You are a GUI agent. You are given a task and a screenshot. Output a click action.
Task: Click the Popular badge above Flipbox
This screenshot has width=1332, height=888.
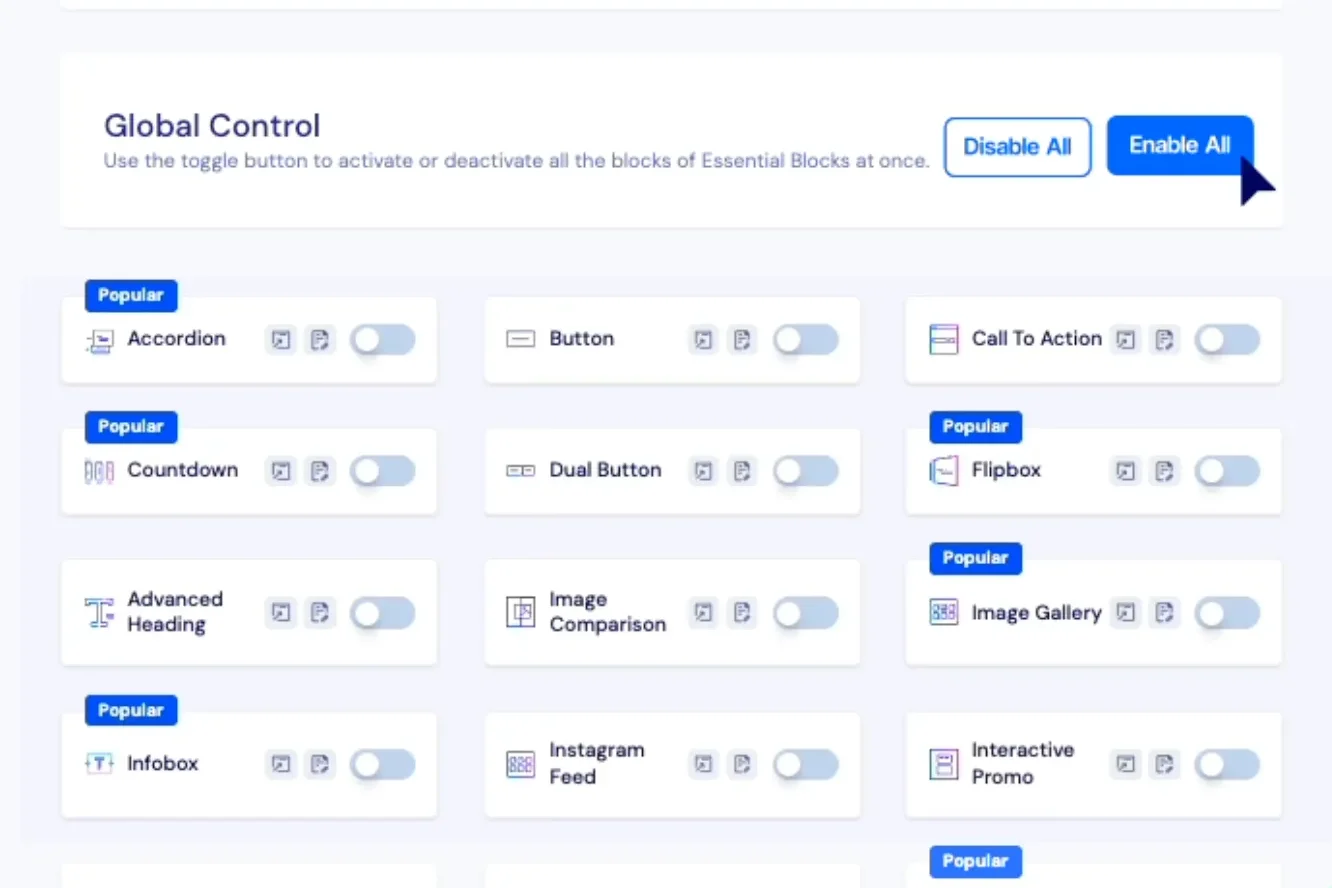point(975,427)
